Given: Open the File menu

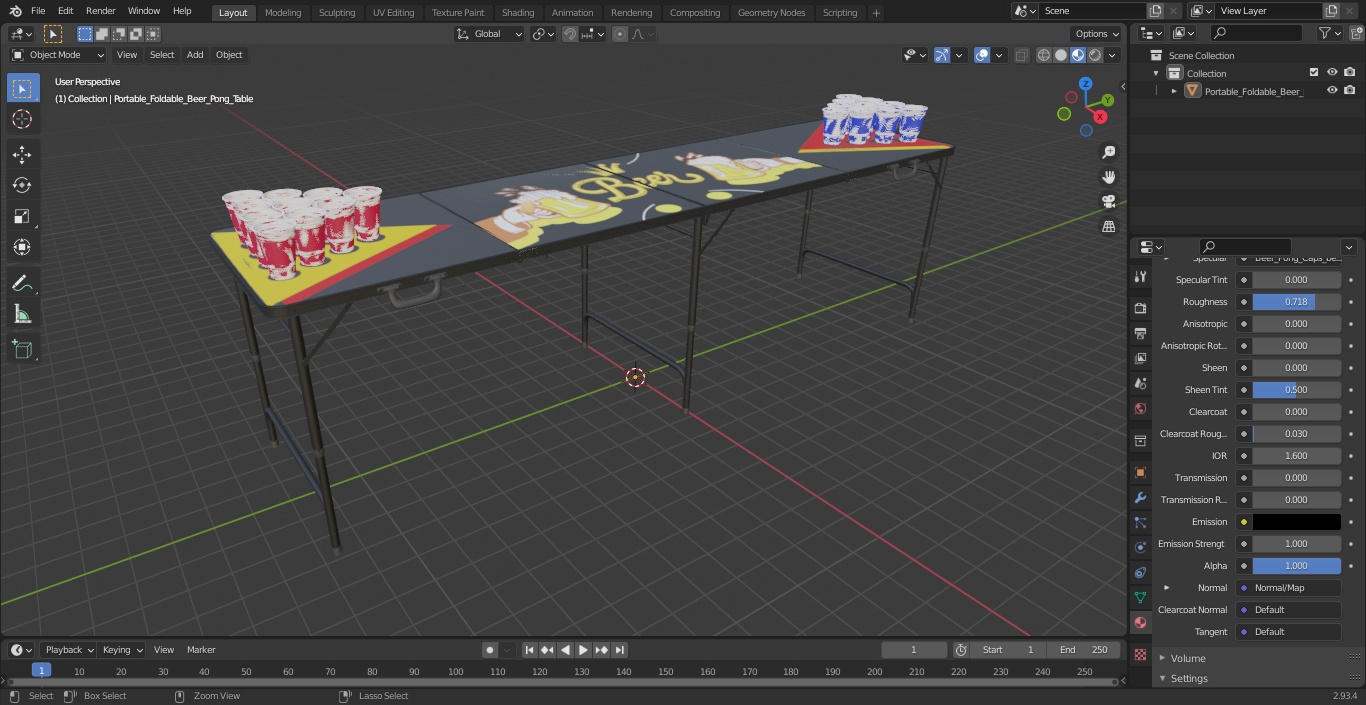Looking at the screenshot, I should 38,11.
